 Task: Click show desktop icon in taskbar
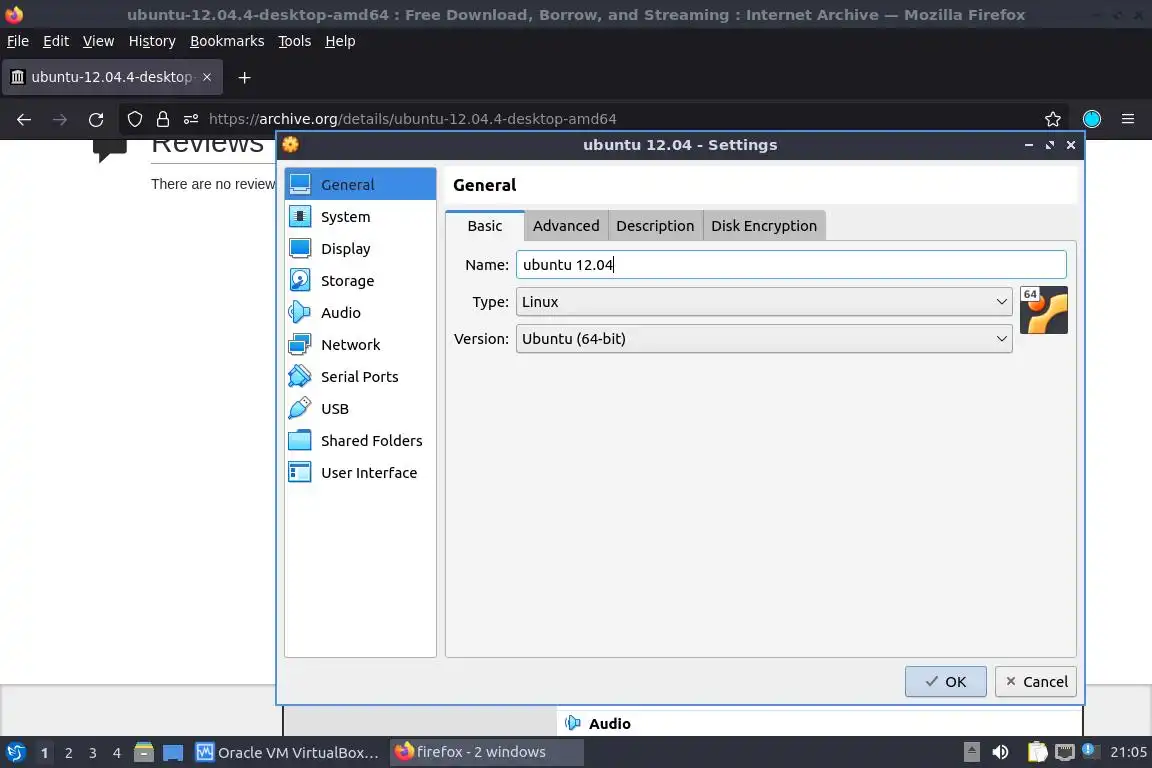click(x=173, y=753)
